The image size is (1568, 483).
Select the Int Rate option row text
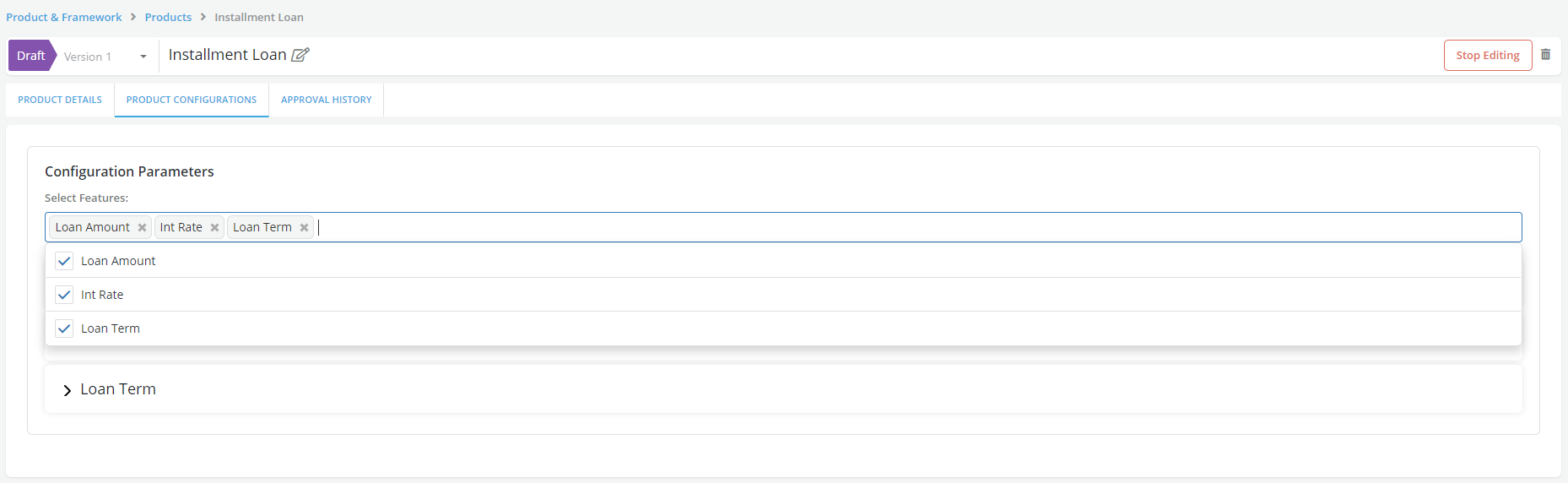coord(102,295)
